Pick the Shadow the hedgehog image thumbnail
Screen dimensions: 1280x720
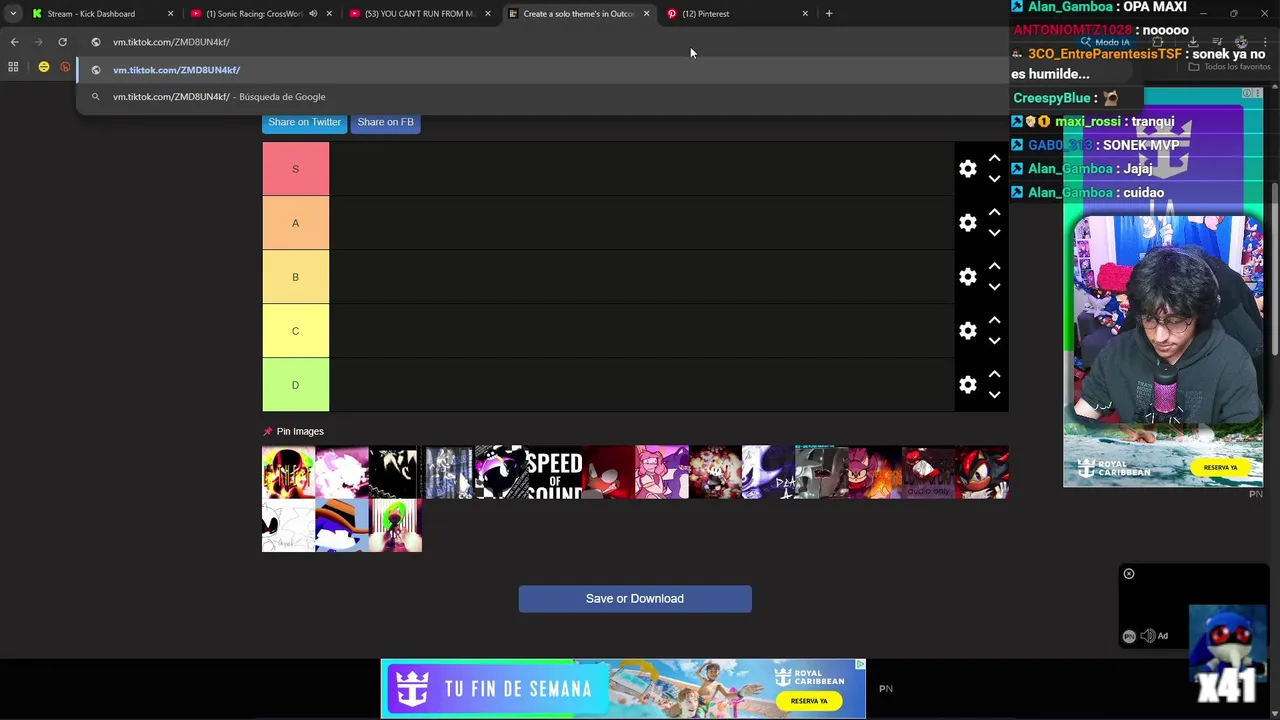click(x=982, y=472)
